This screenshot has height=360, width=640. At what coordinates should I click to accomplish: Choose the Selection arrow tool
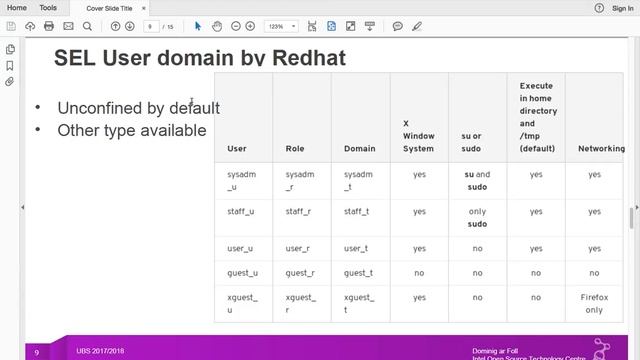click(198, 27)
